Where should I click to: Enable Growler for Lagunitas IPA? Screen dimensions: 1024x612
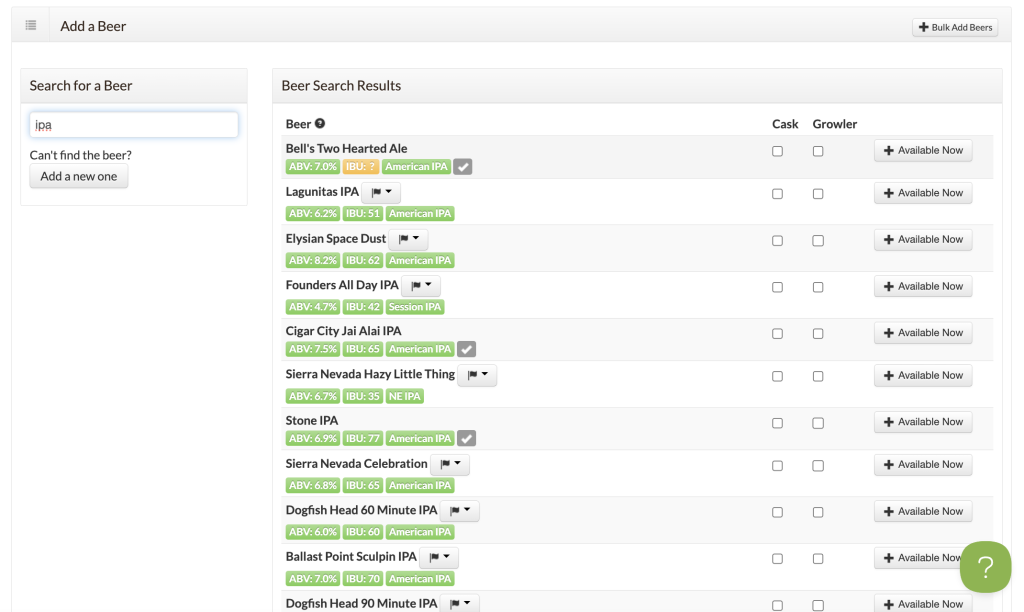pos(818,194)
